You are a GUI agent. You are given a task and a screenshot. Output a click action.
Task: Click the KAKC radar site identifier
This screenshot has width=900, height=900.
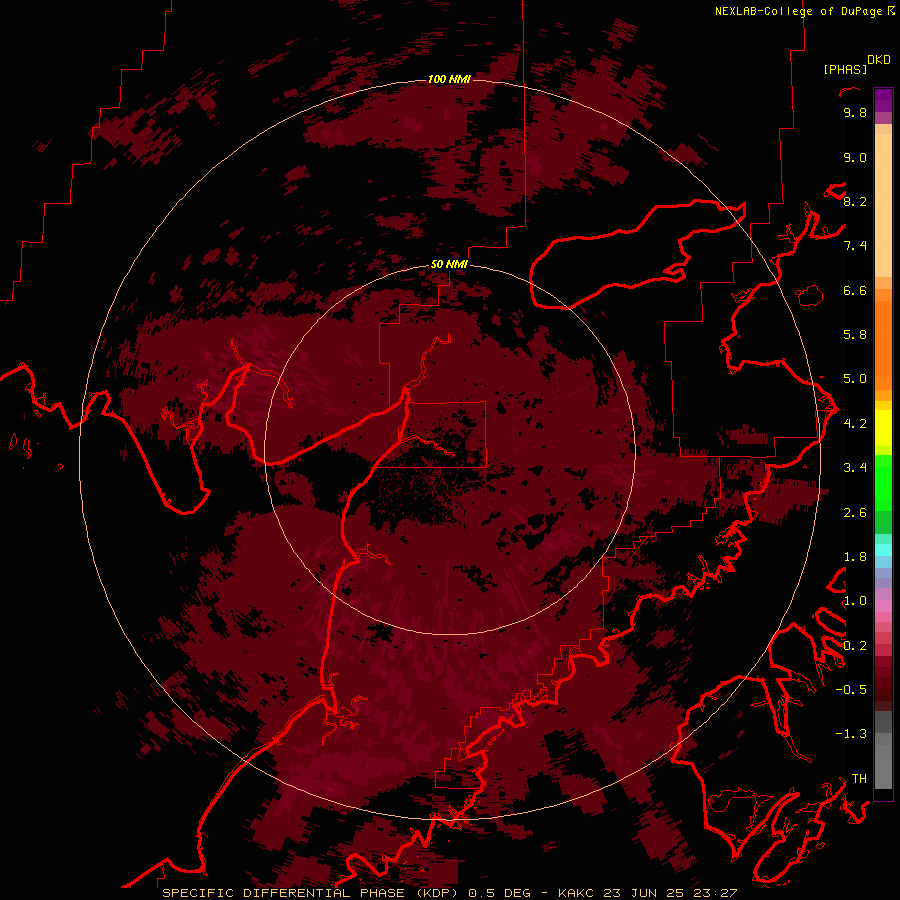click(x=577, y=893)
